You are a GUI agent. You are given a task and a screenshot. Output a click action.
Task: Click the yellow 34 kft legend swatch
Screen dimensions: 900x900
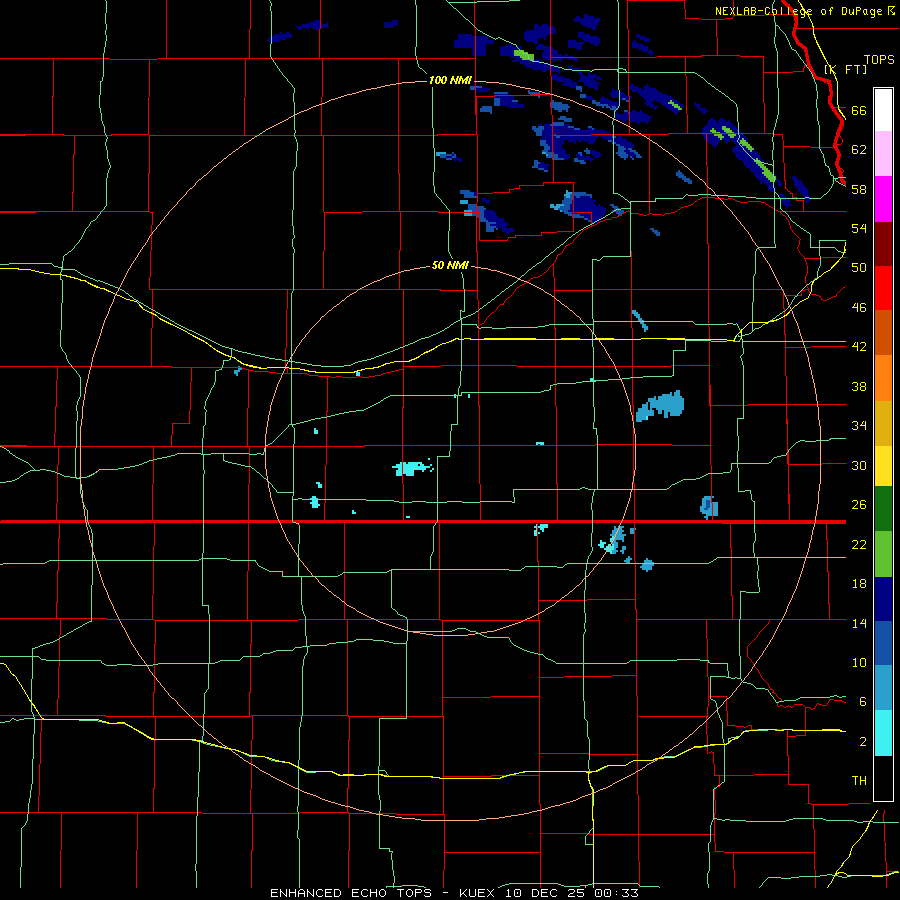coord(883,466)
